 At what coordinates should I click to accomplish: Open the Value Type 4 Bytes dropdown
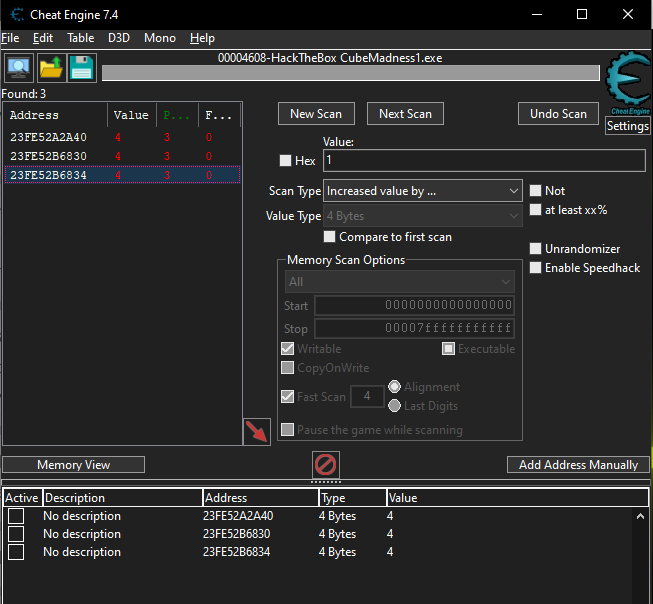[423, 216]
